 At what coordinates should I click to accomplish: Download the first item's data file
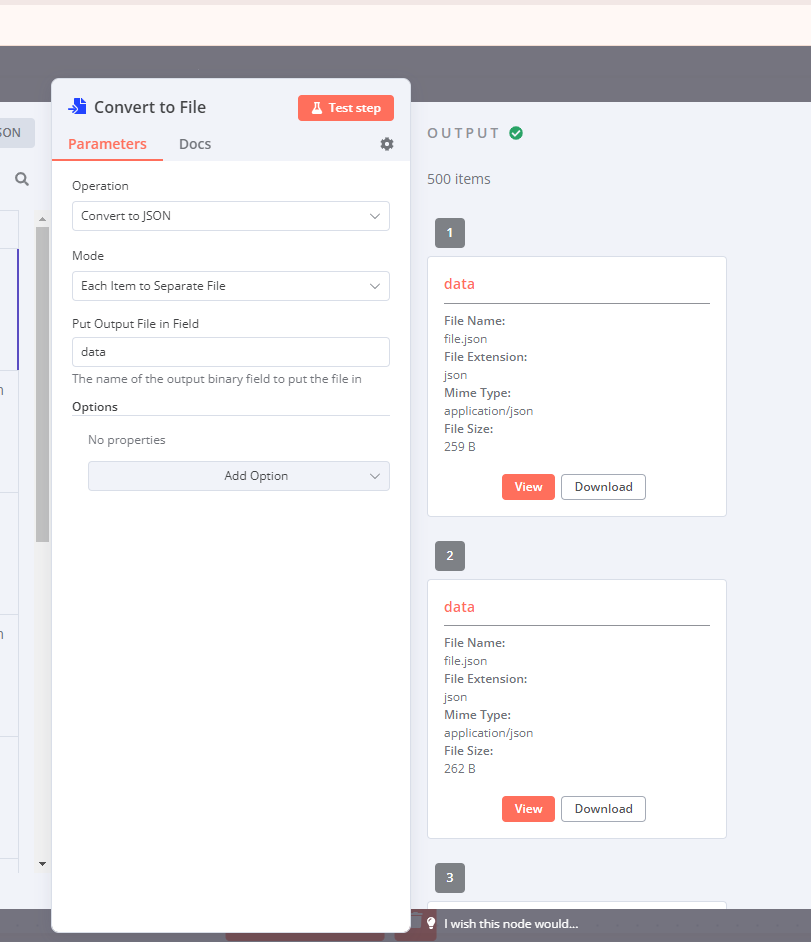(x=603, y=487)
